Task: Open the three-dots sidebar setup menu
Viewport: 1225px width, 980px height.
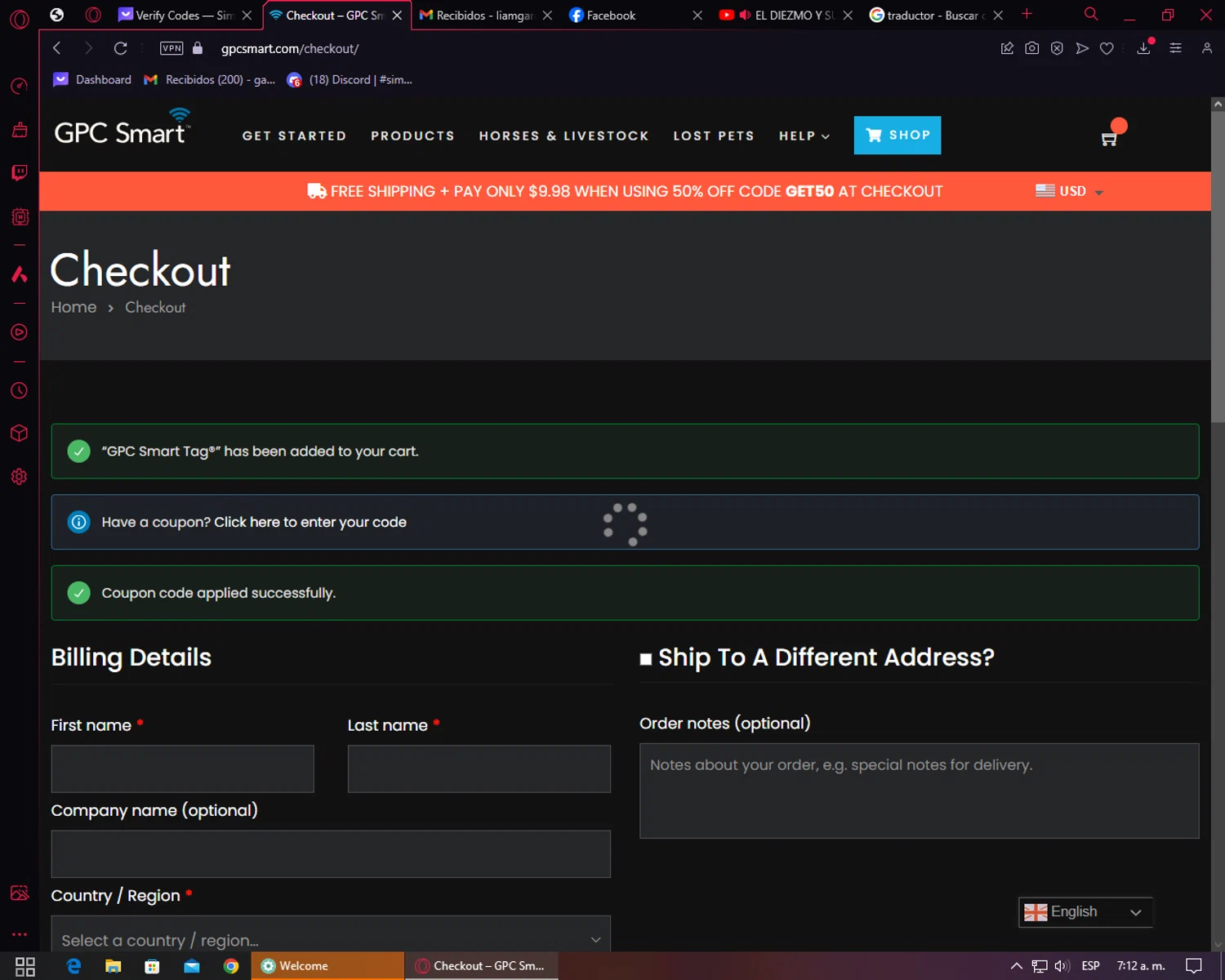Action: (x=20, y=933)
